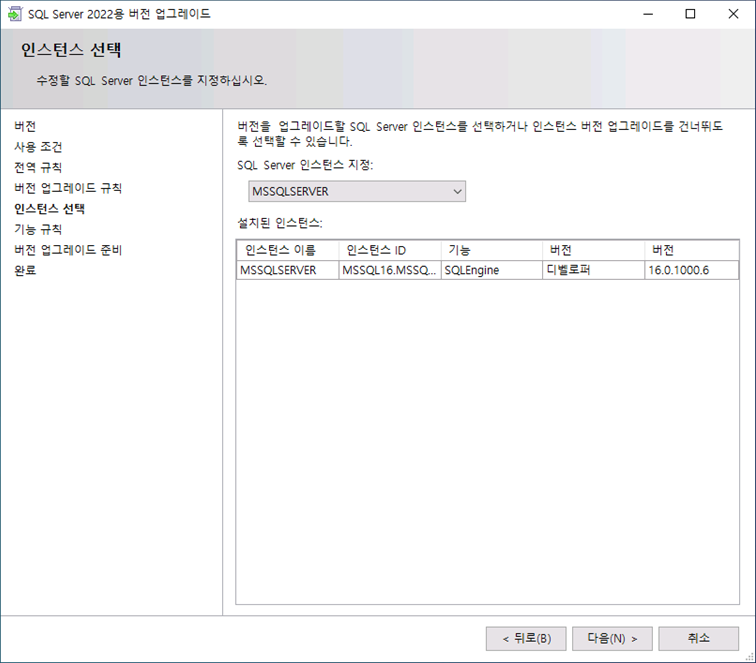
Task: Select the 사용 조건 step in sidebar
Action: (x=38, y=147)
